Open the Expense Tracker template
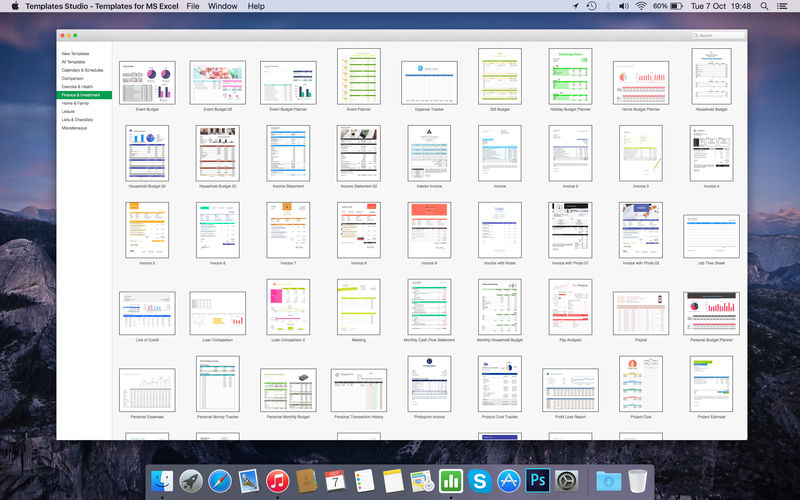The width and height of the screenshot is (800, 500). coord(429,83)
